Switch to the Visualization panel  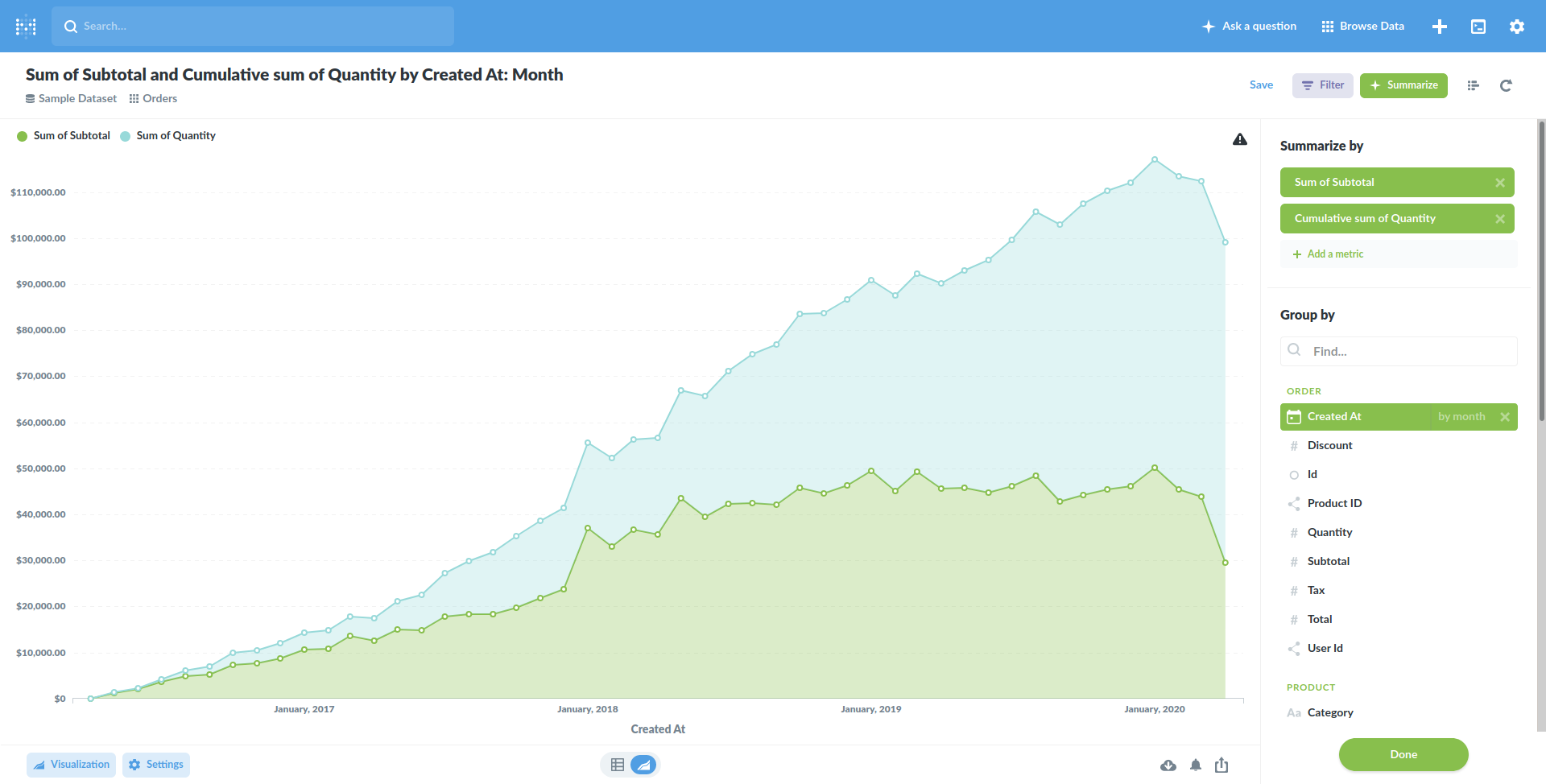point(71,764)
